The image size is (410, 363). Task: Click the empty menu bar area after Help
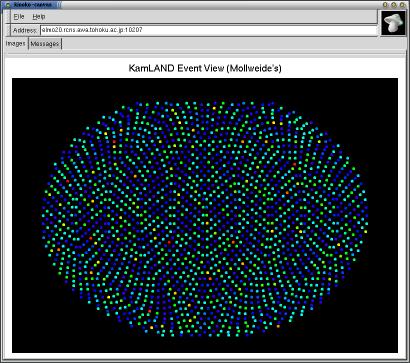[x=210, y=17]
